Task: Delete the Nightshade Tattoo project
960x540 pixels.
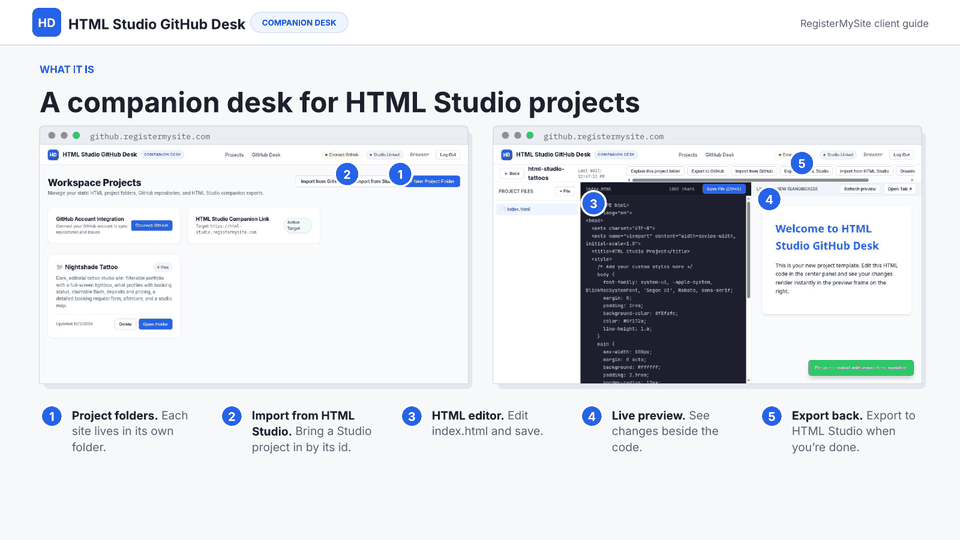Action: point(125,324)
